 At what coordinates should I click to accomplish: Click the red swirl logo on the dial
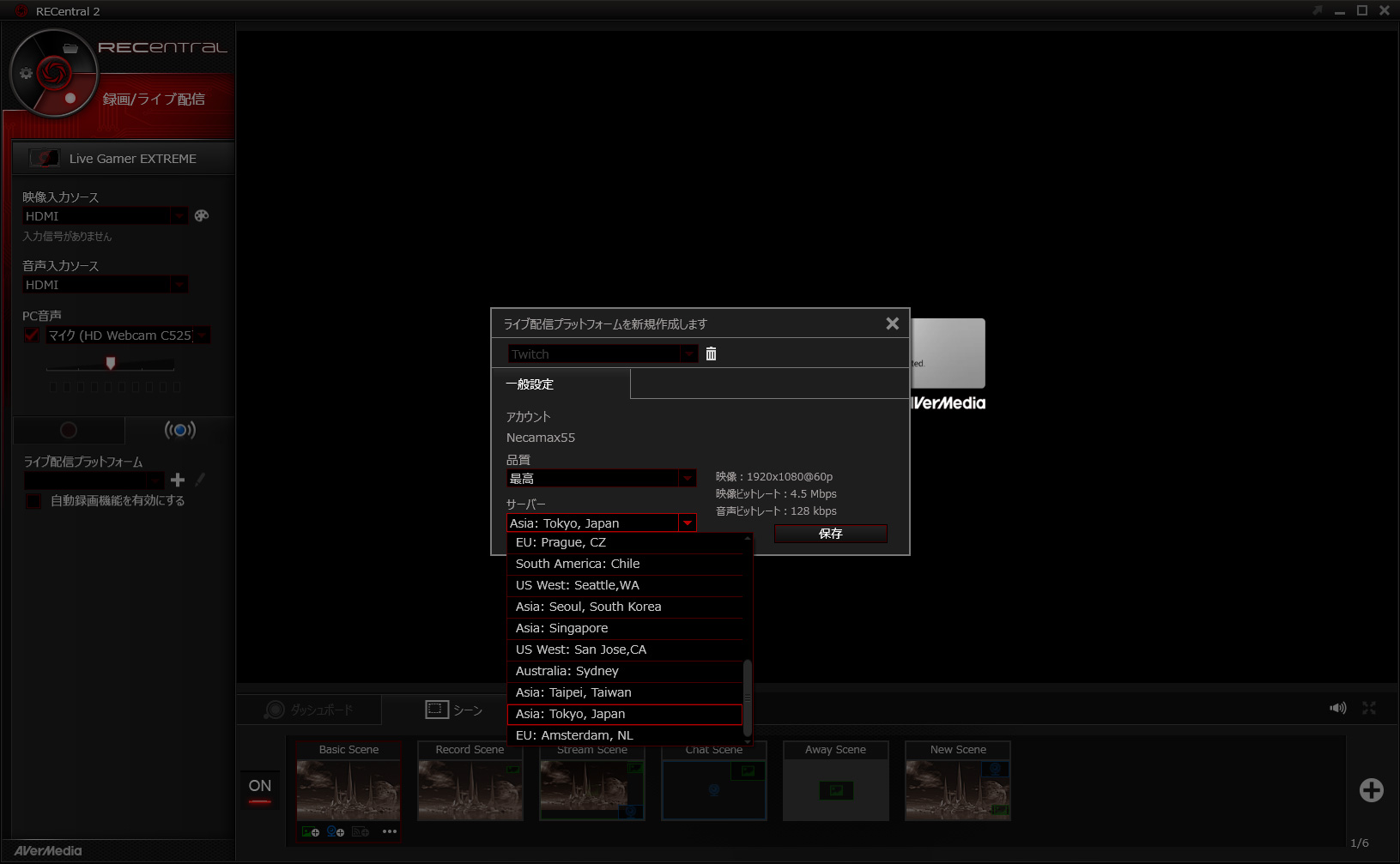coord(54,74)
